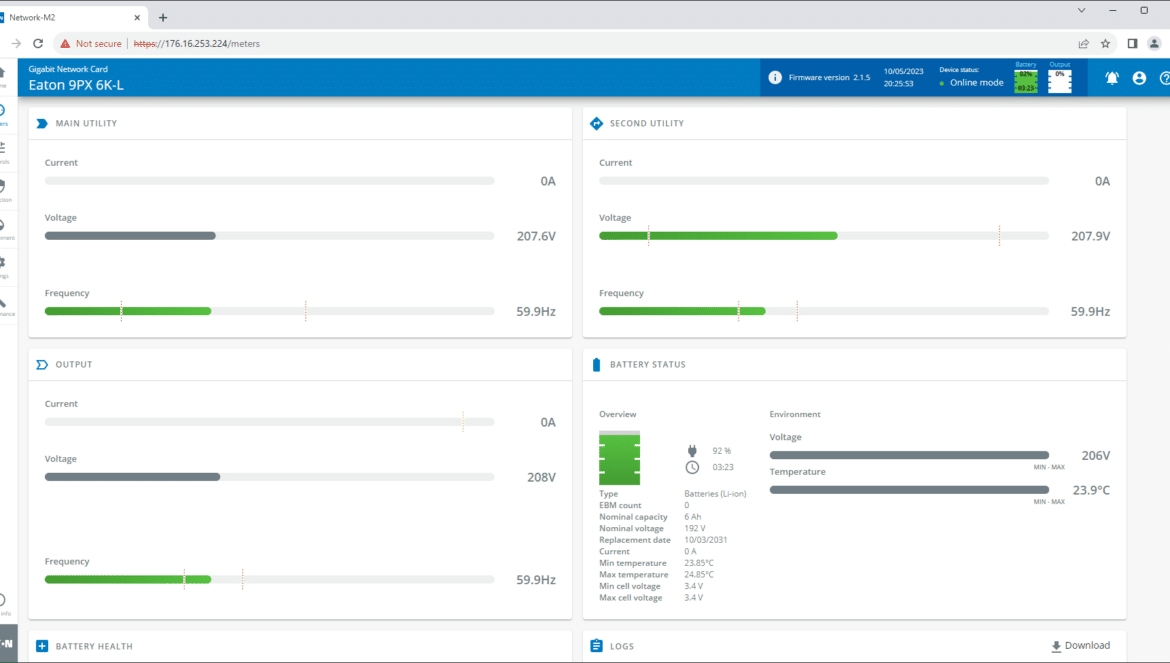
Task: Switch to the Network-M2 browser tab
Action: (71, 17)
